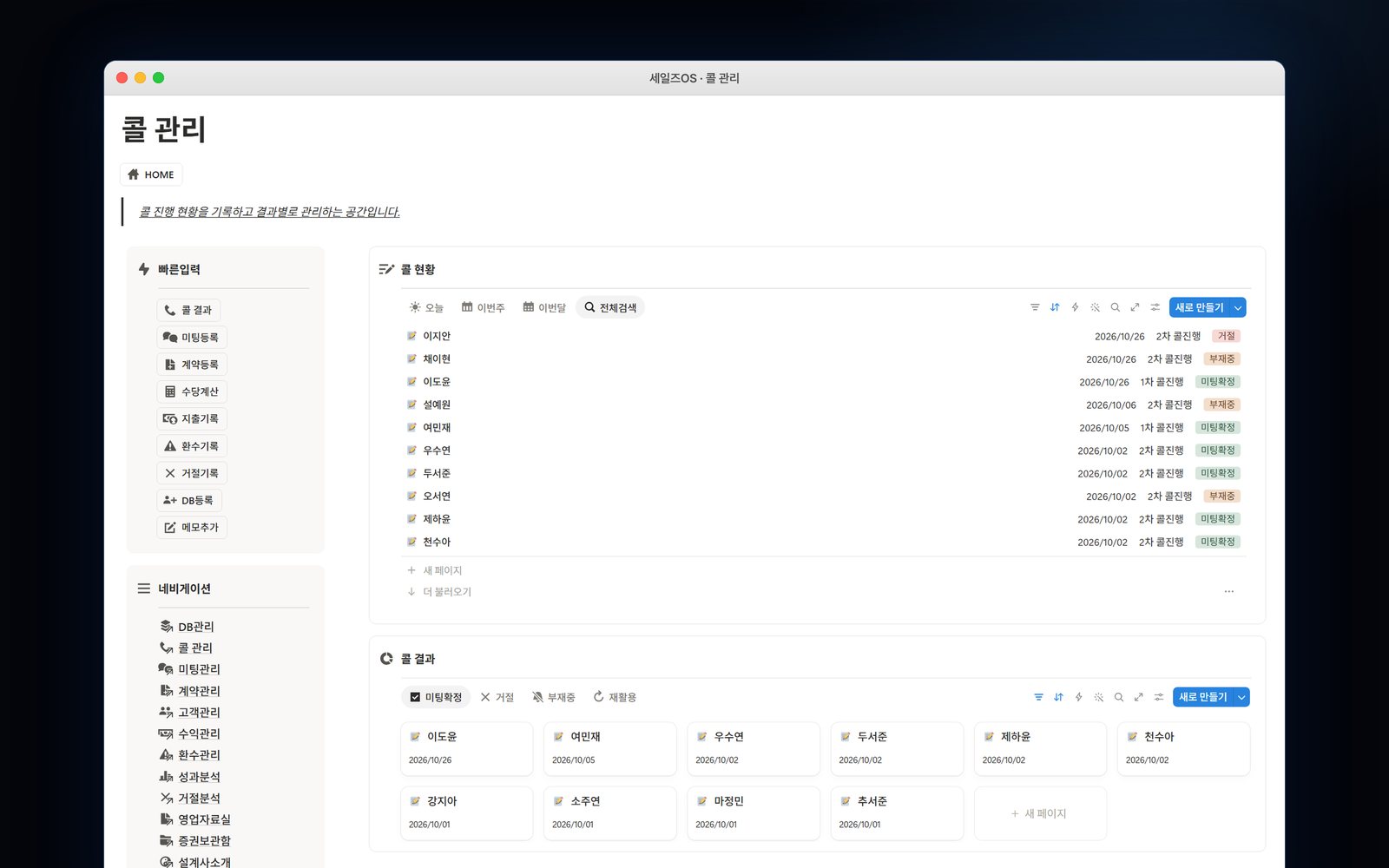This screenshot has width=1389, height=868.
Task: Select the 미팅확정 tab in 콜 결과
Action: click(436, 697)
